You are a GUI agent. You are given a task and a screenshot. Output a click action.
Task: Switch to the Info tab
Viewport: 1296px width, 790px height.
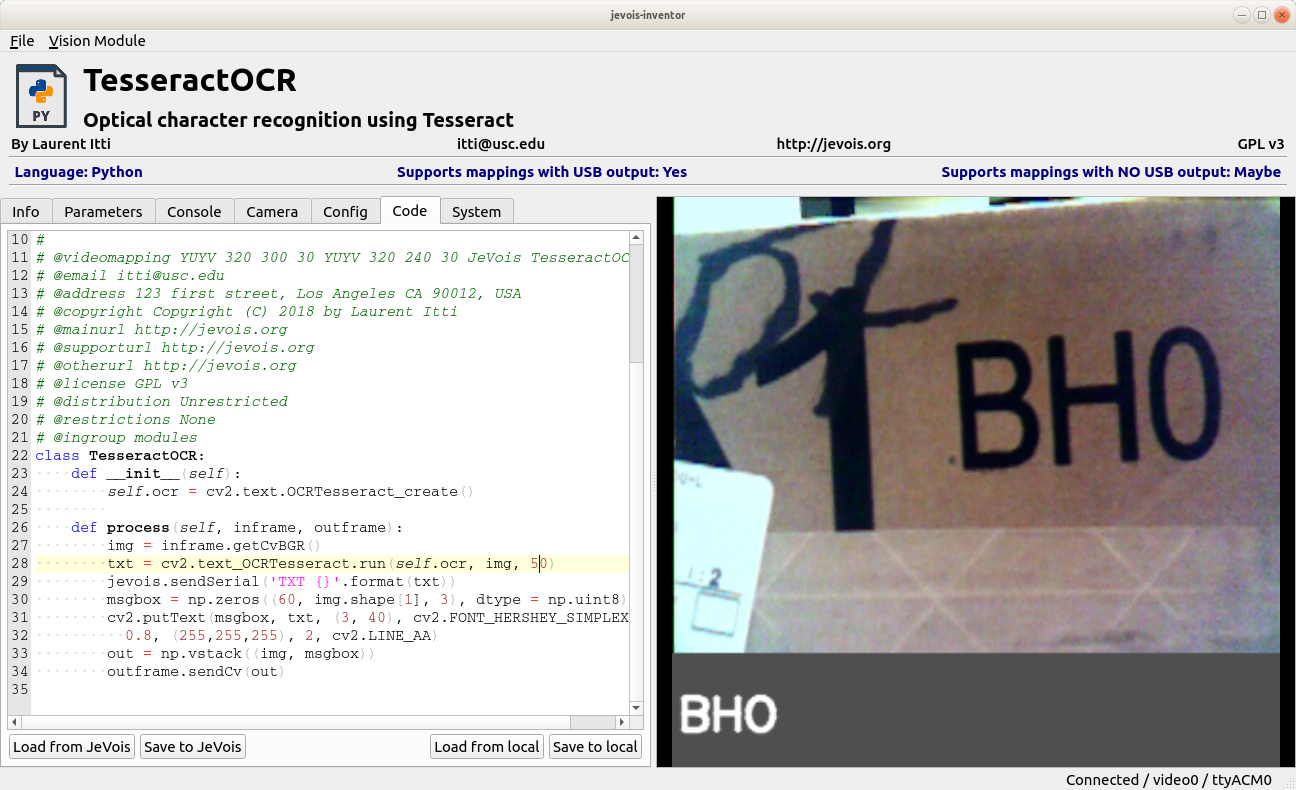coord(26,211)
